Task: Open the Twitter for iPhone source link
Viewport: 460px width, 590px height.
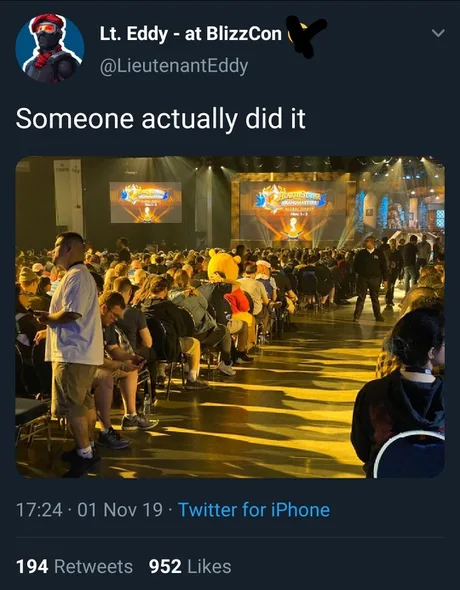Action: (254, 510)
